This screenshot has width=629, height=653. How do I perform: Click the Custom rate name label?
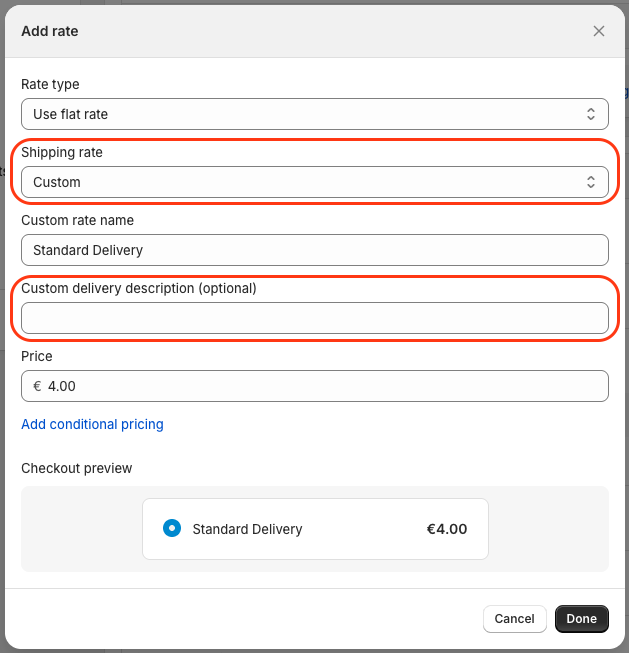pyautogui.click(x=77, y=220)
